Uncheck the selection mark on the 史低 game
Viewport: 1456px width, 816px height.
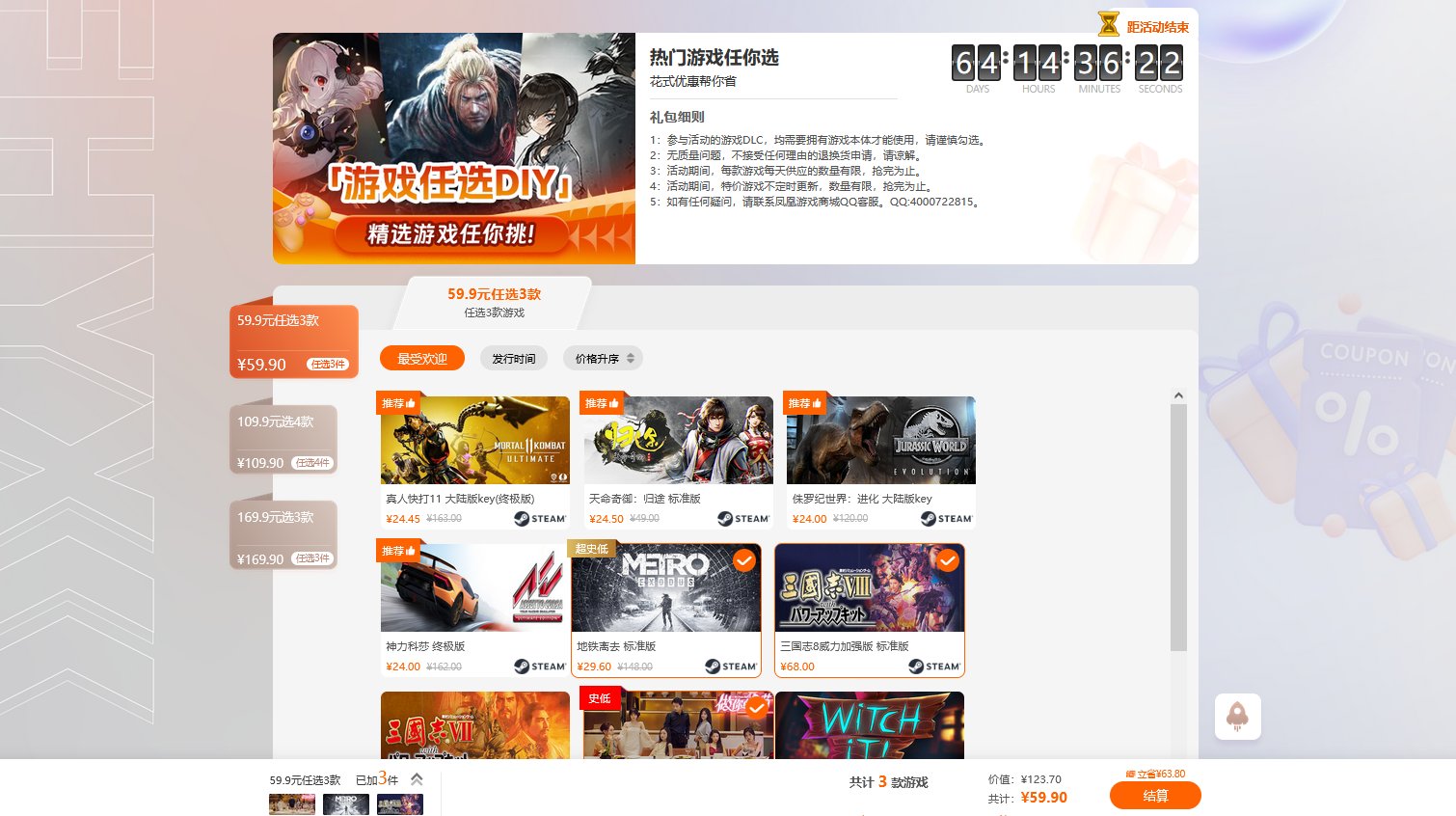click(757, 707)
